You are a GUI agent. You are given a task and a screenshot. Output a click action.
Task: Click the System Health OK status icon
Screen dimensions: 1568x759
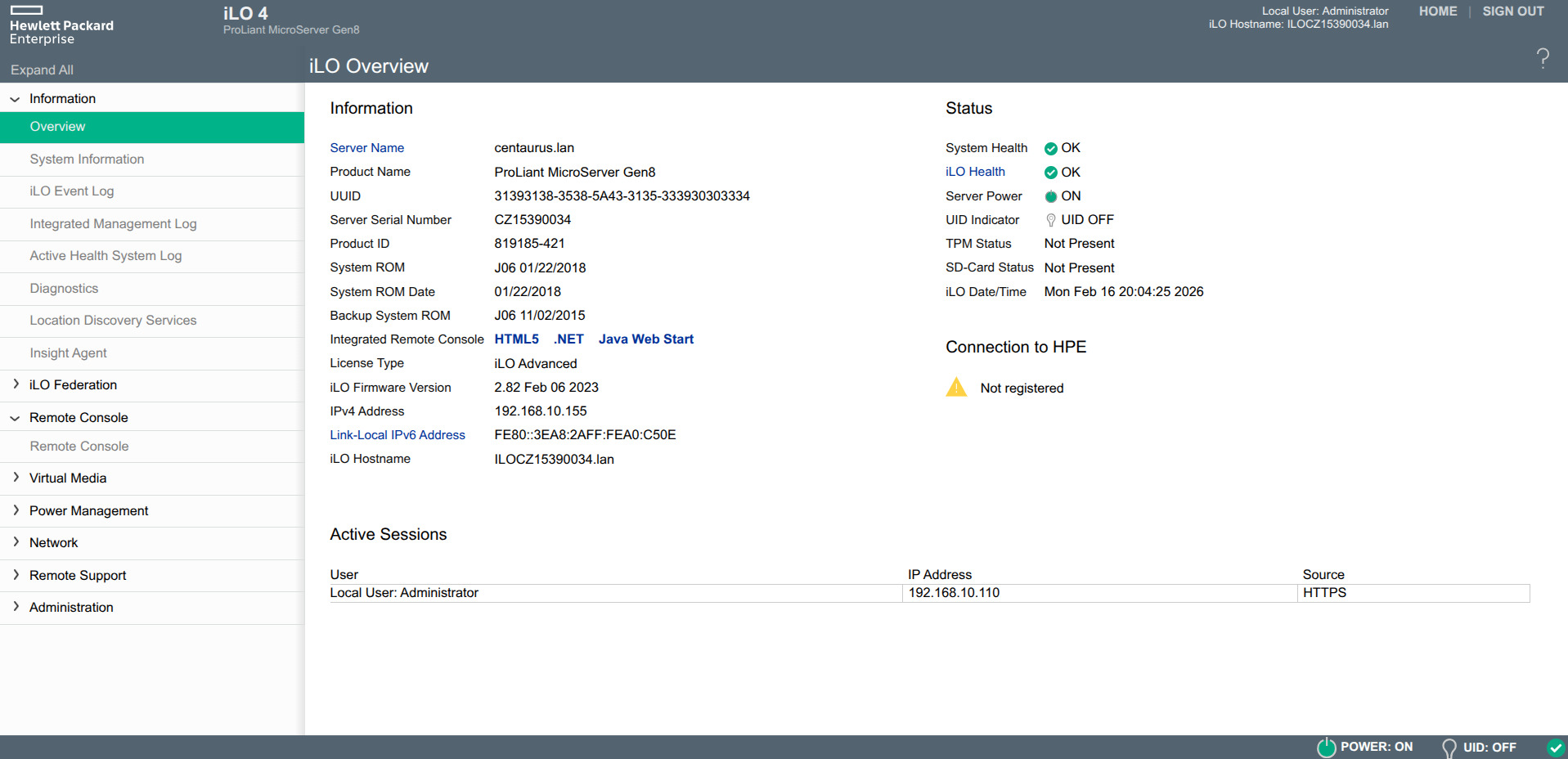tap(1050, 149)
